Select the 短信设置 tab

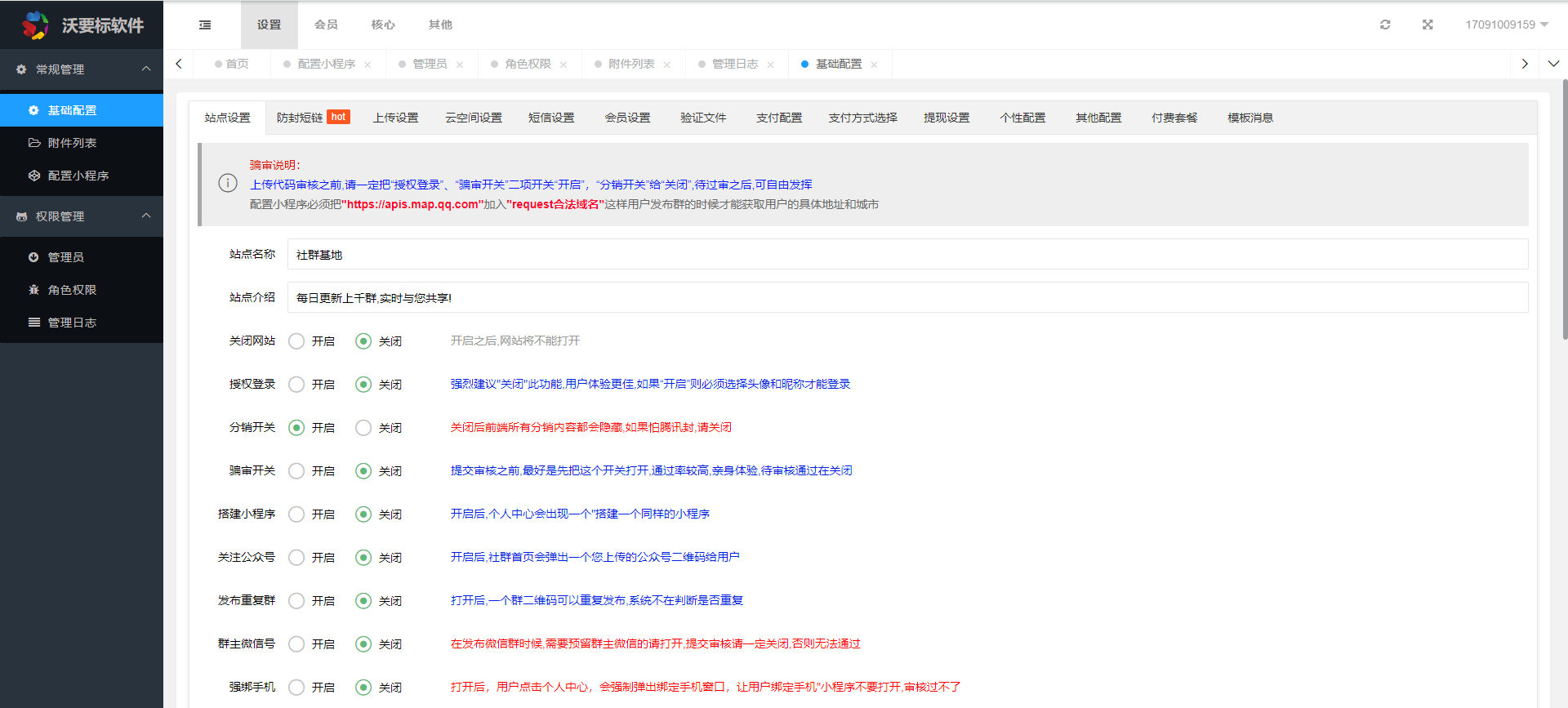[551, 118]
